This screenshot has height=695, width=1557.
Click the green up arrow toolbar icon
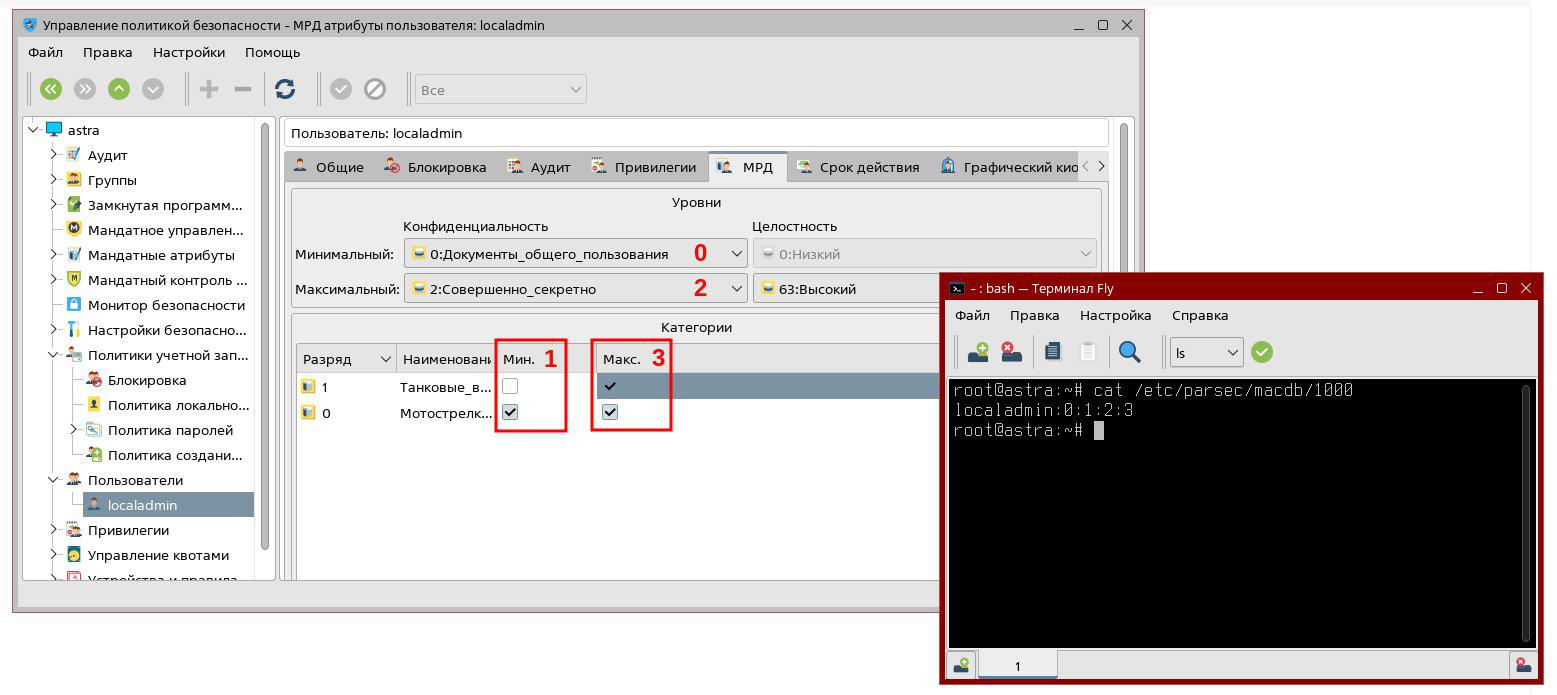click(x=119, y=90)
